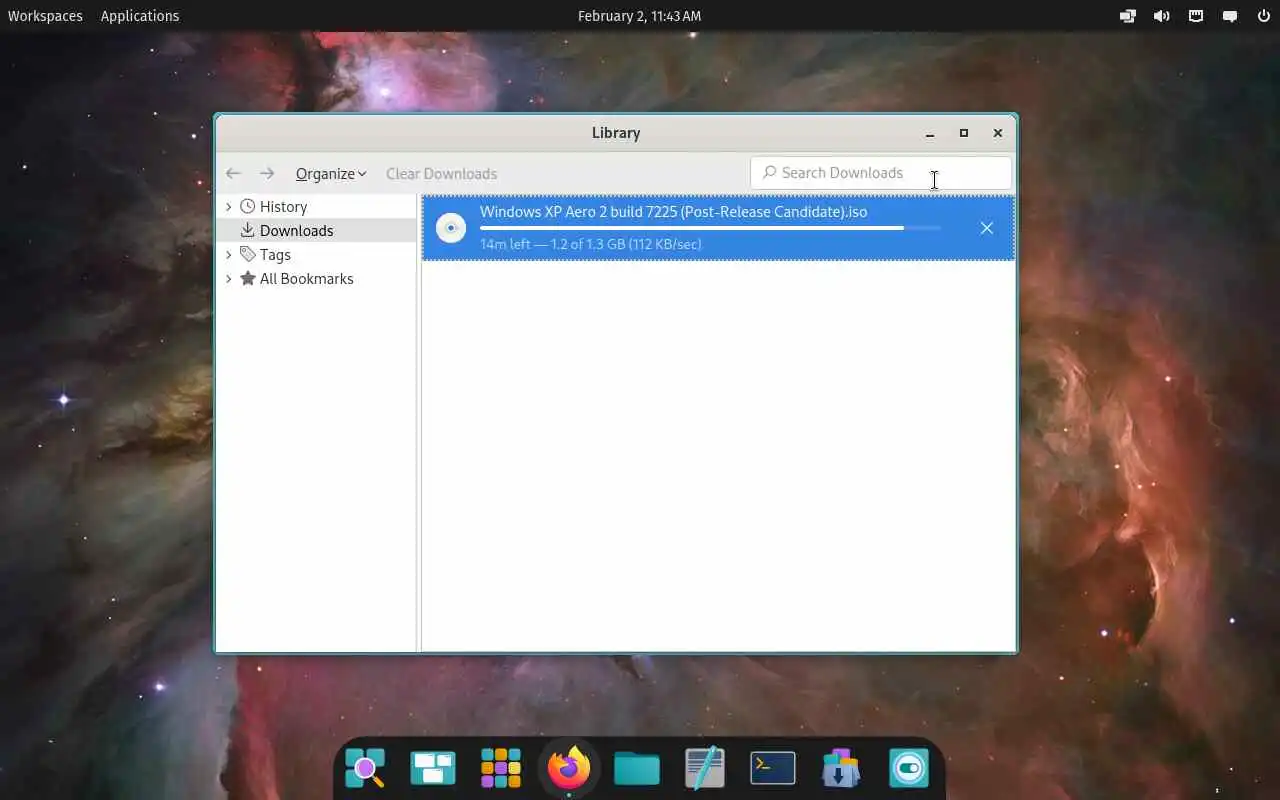The width and height of the screenshot is (1280, 800).
Task: Expand the All Bookmarks tree node
Action: 228,279
